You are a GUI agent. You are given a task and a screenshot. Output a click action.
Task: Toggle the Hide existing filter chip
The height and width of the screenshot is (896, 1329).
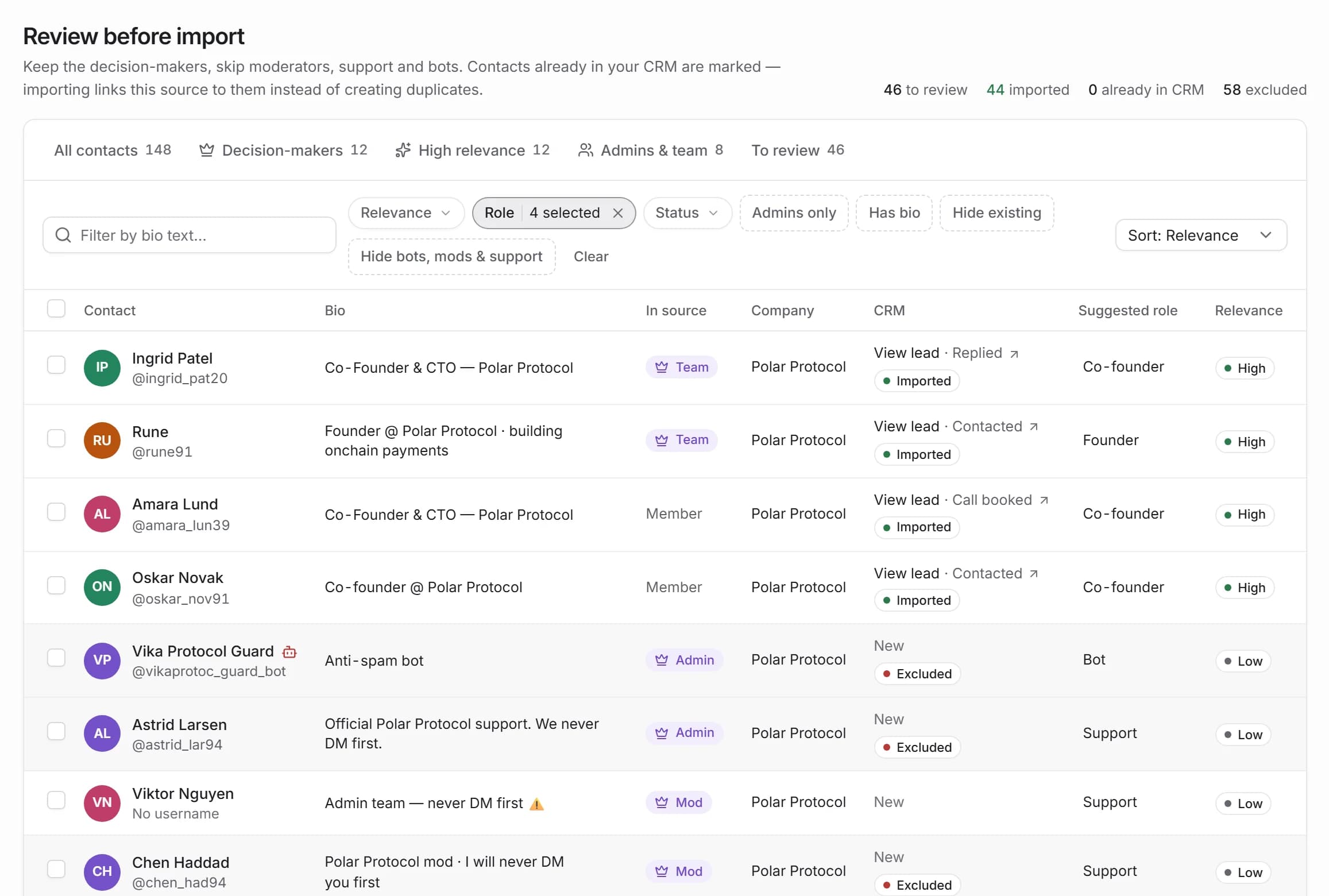(x=996, y=213)
